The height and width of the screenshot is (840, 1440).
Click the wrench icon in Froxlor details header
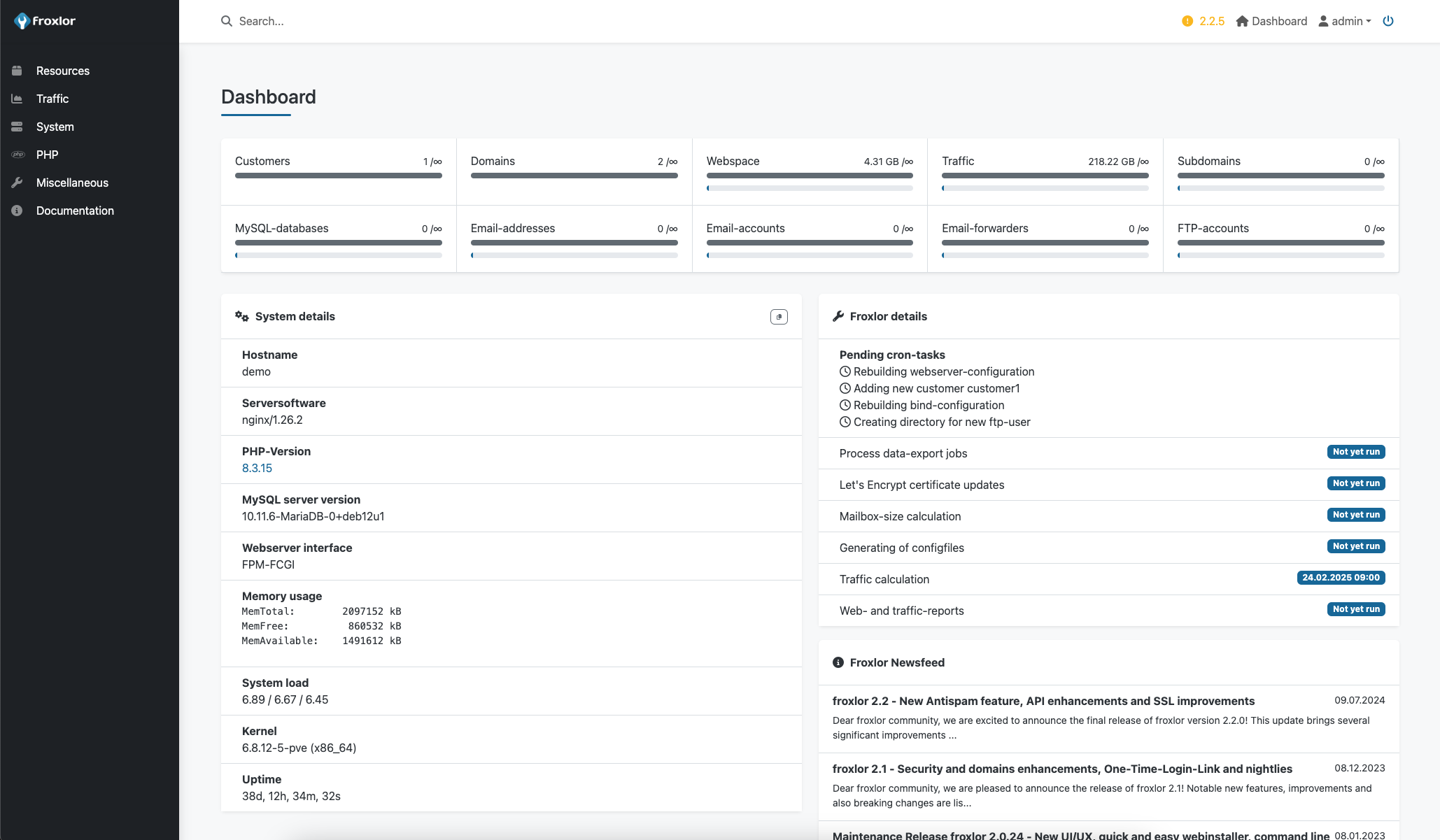(838, 316)
